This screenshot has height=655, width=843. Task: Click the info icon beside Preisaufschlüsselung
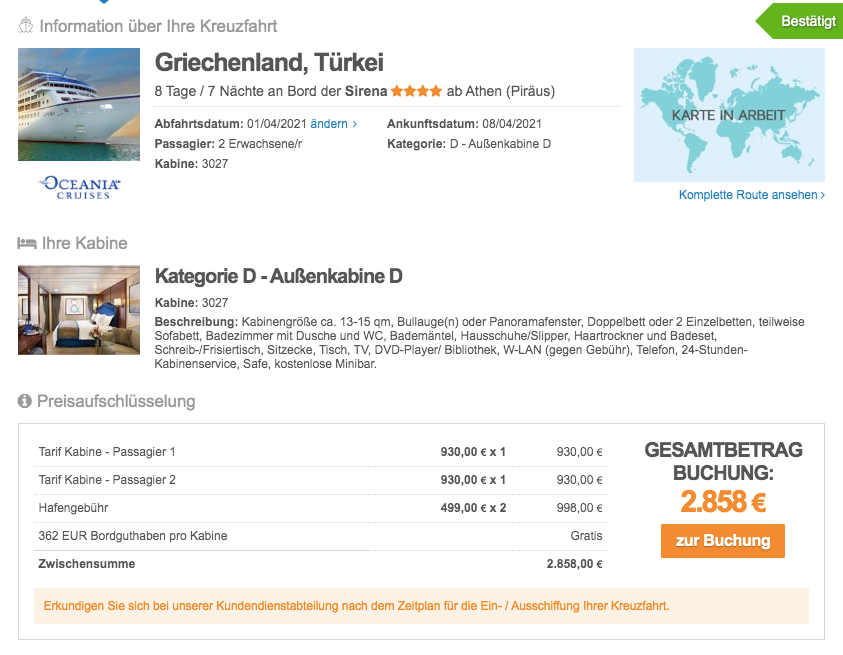pos(26,401)
